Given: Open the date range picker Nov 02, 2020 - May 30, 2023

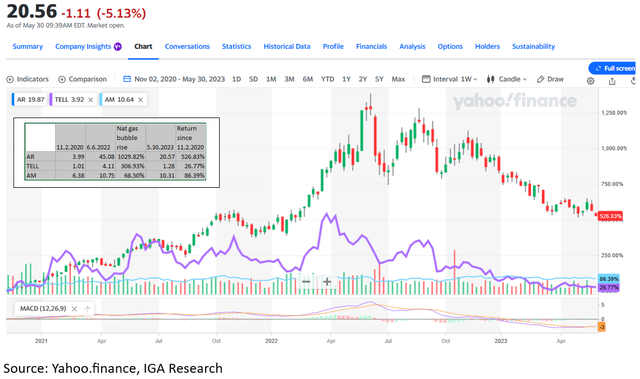Looking at the screenshot, I should pos(180,79).
